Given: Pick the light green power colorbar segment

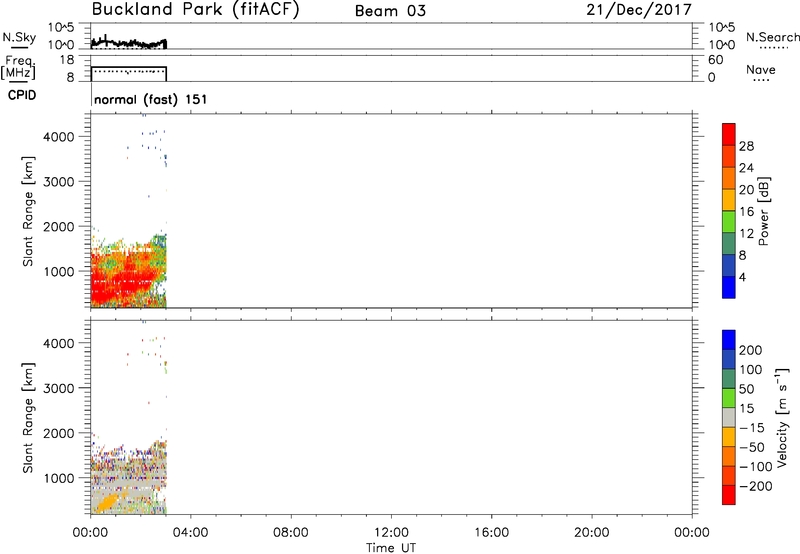Looking at the screenshot, I should pyautogui.click(x=729, y=222).
